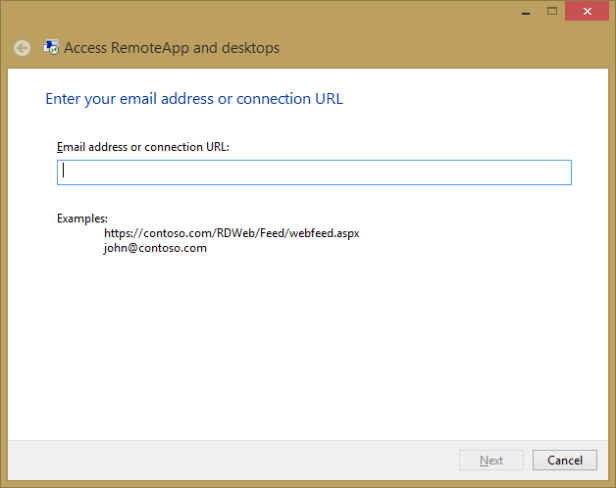
Task: Click the text cursor inside the URL field
Action: pyautogui.click(x=64, y=172)
